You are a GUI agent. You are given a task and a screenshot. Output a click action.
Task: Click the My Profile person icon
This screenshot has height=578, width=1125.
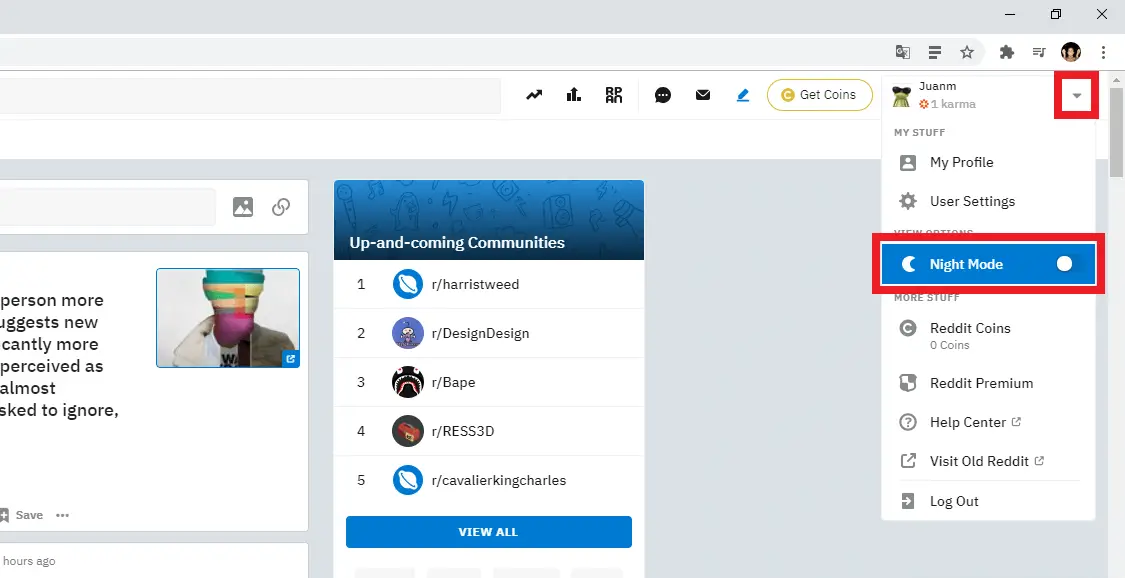908,163
